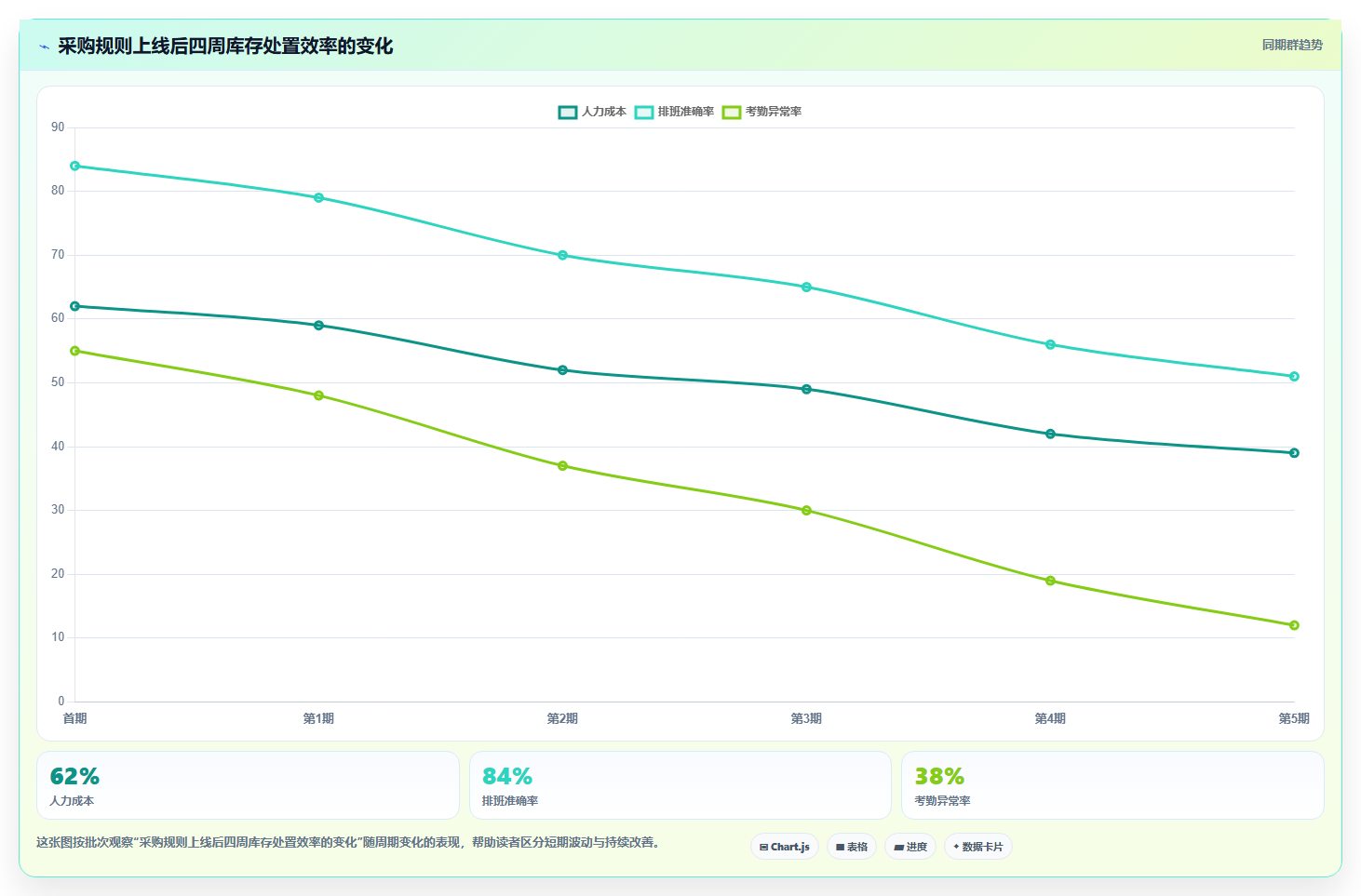
Task: Click the 进度 tag pill
Action: (x=910, y=847)
